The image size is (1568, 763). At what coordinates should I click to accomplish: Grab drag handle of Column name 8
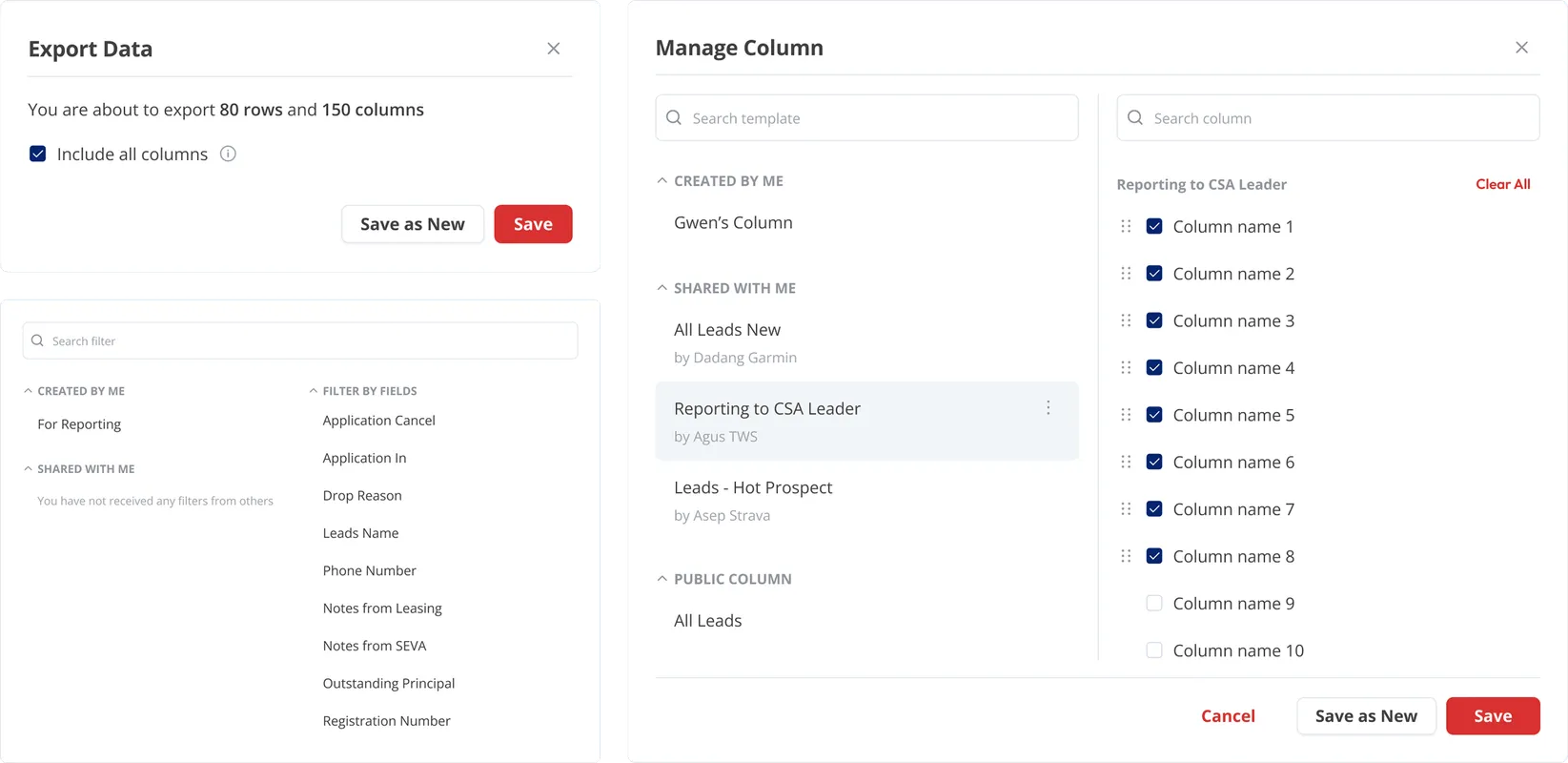click(1126, 556)
